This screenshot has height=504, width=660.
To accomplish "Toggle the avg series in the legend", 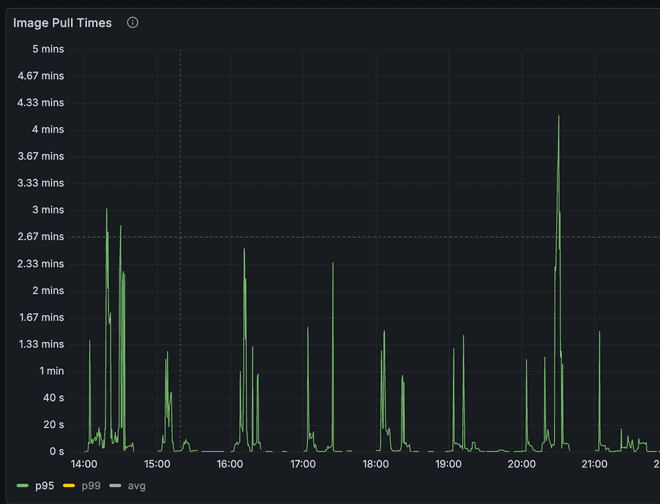I will 136,486.
